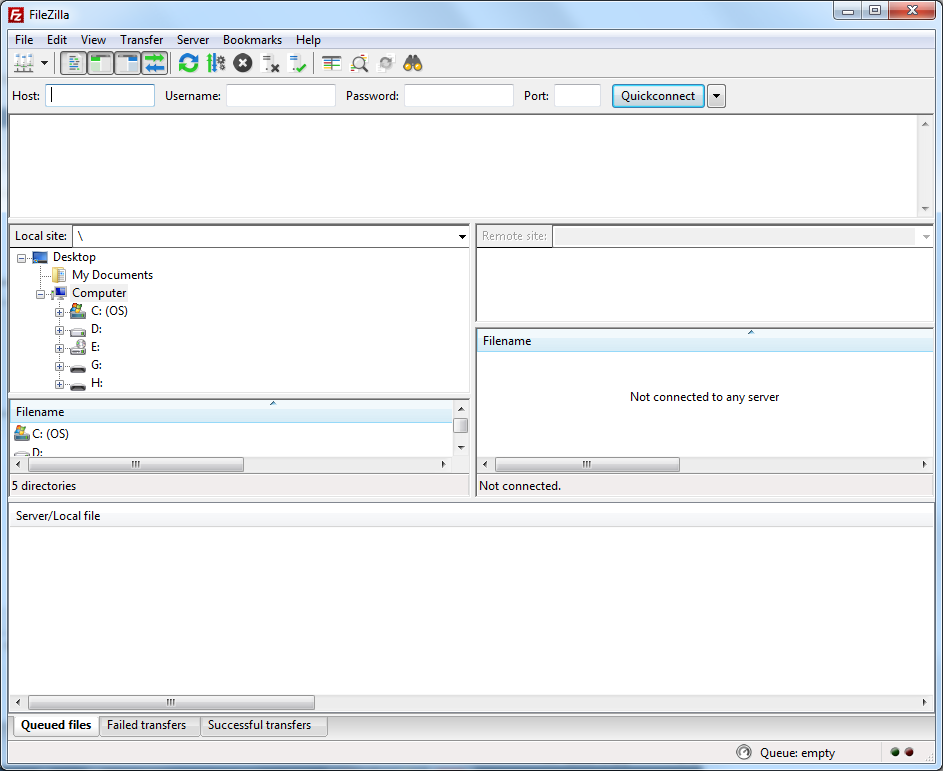
Task: Select C: (OS) in the local tree
Action: [x=109, y=311]
